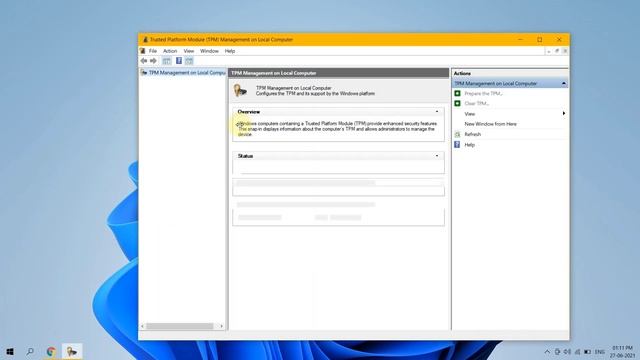The image size is (640, 360).
Task: Click the Refresh icon in Actions pane
Action: click(457, 134)
